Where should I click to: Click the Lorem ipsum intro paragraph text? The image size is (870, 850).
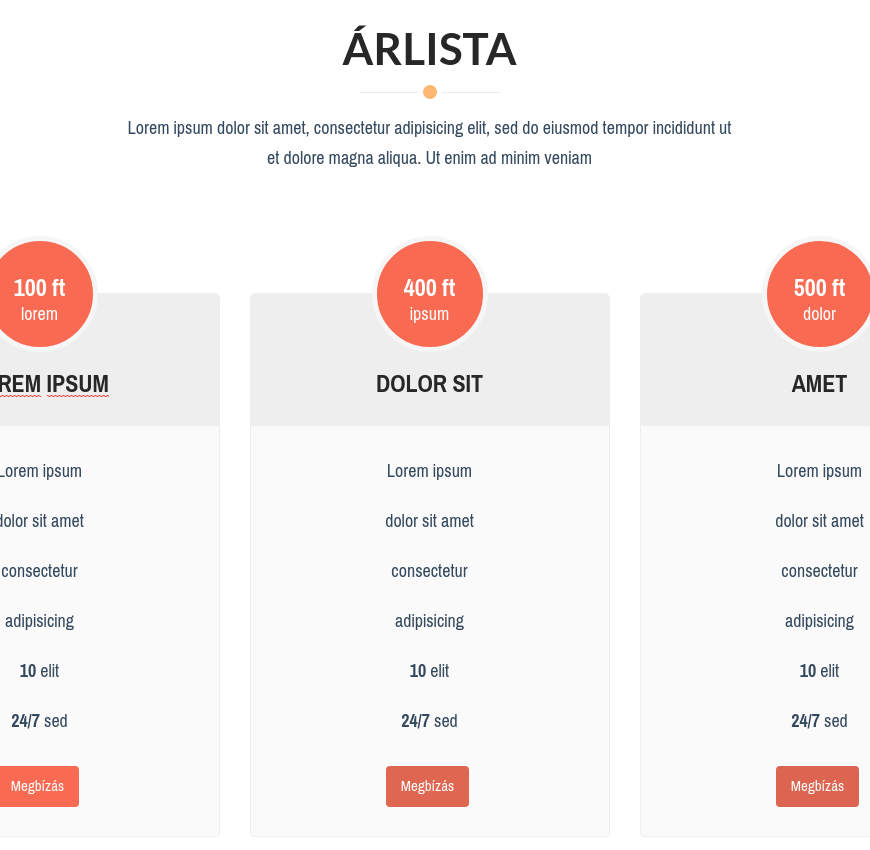430,143
